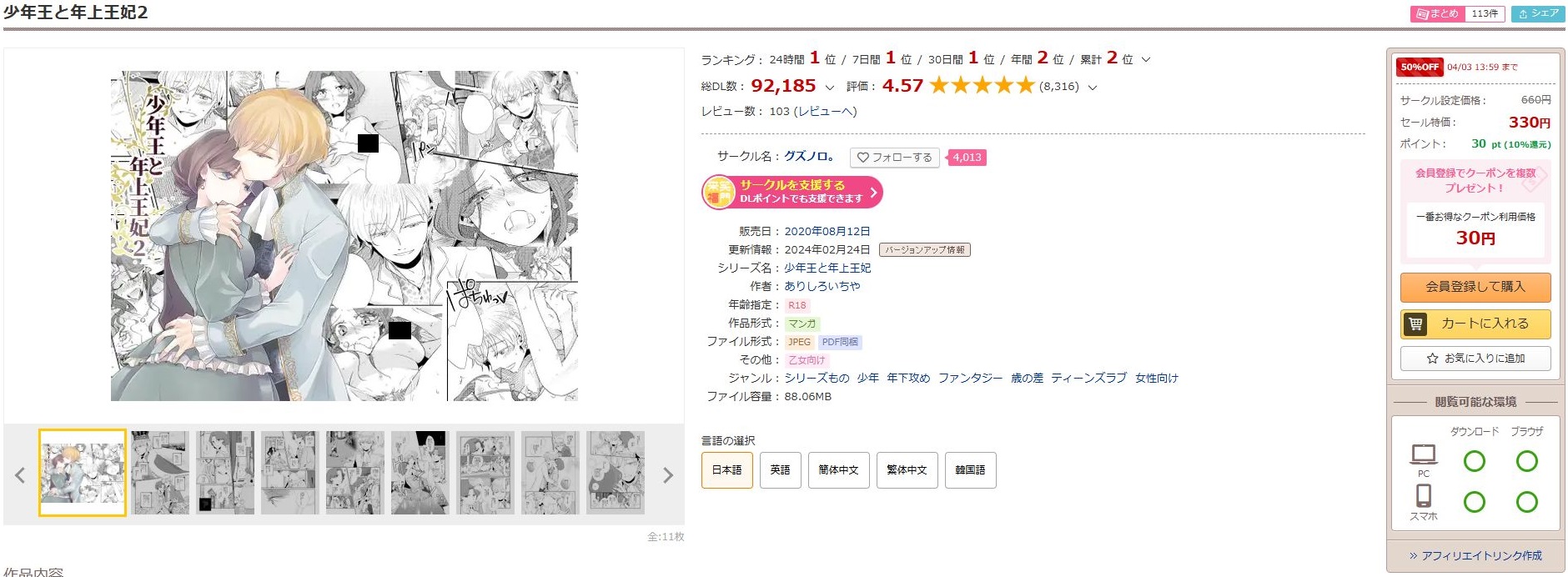Image resolution: width=1568 pixels, height=577 pixels.
Task: Show next thumbnails with the right arrow
Action: pyautogui.click(x=667, y=475)
